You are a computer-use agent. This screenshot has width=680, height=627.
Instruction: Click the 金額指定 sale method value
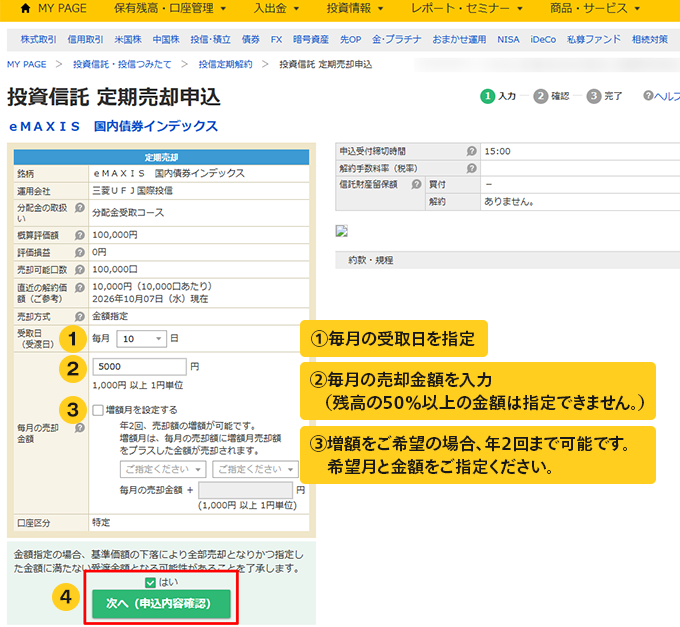110,316
